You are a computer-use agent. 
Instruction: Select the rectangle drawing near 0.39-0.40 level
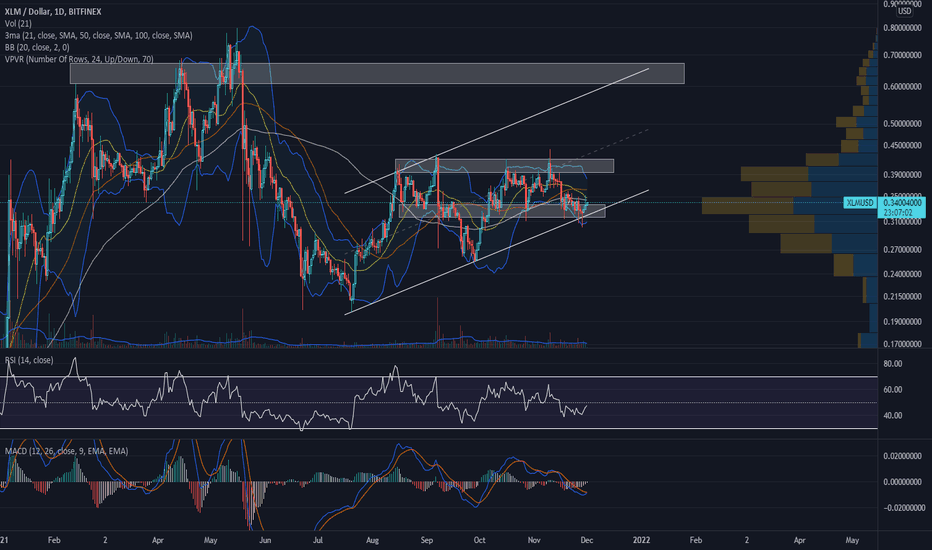coord(504,165)
